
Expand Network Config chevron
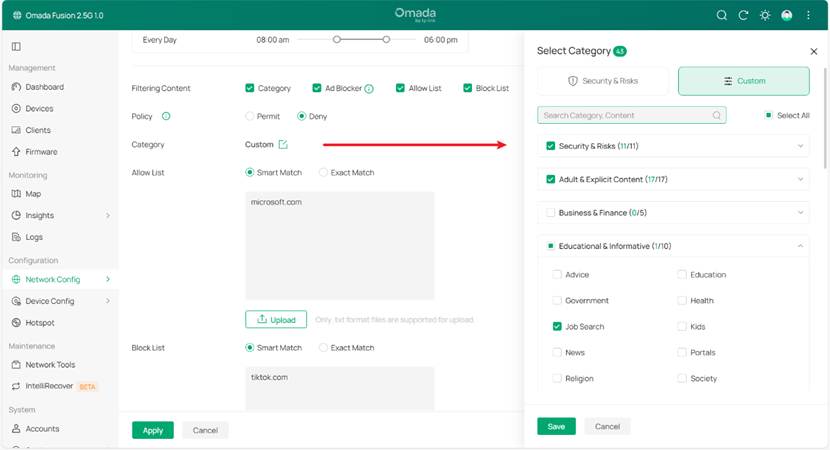tap(108, 279)
